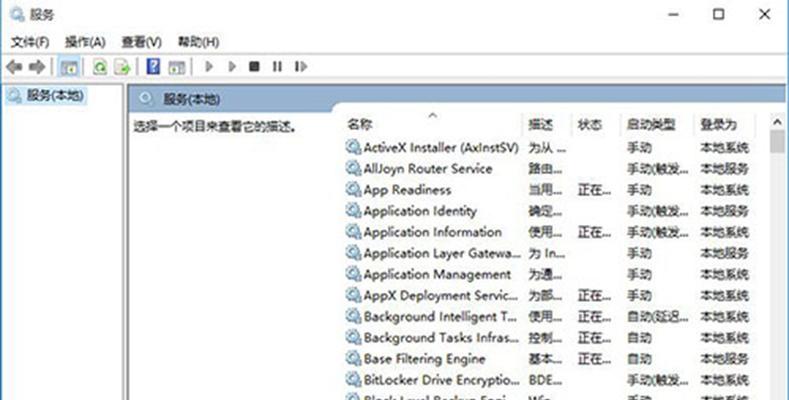Click the Export list toolbar icon

pos(122,67)
